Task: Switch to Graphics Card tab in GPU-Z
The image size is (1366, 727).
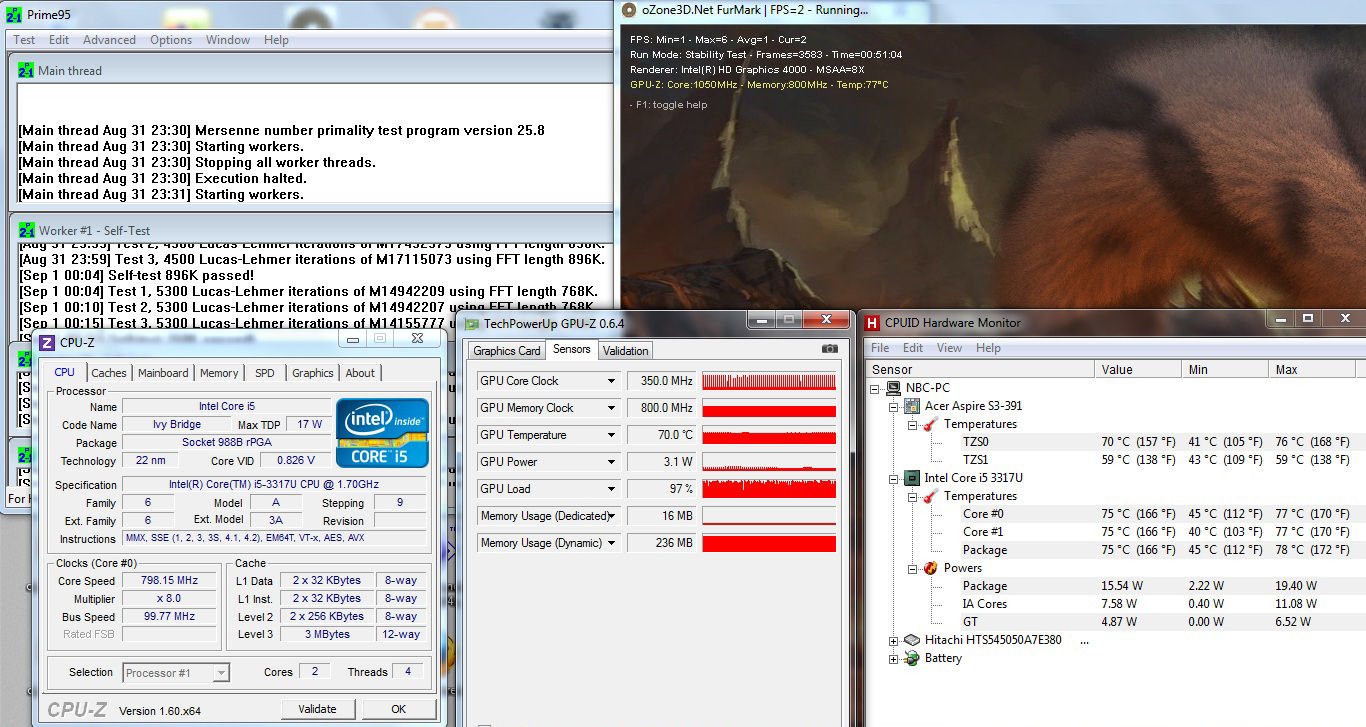Action: coord(507,351)
